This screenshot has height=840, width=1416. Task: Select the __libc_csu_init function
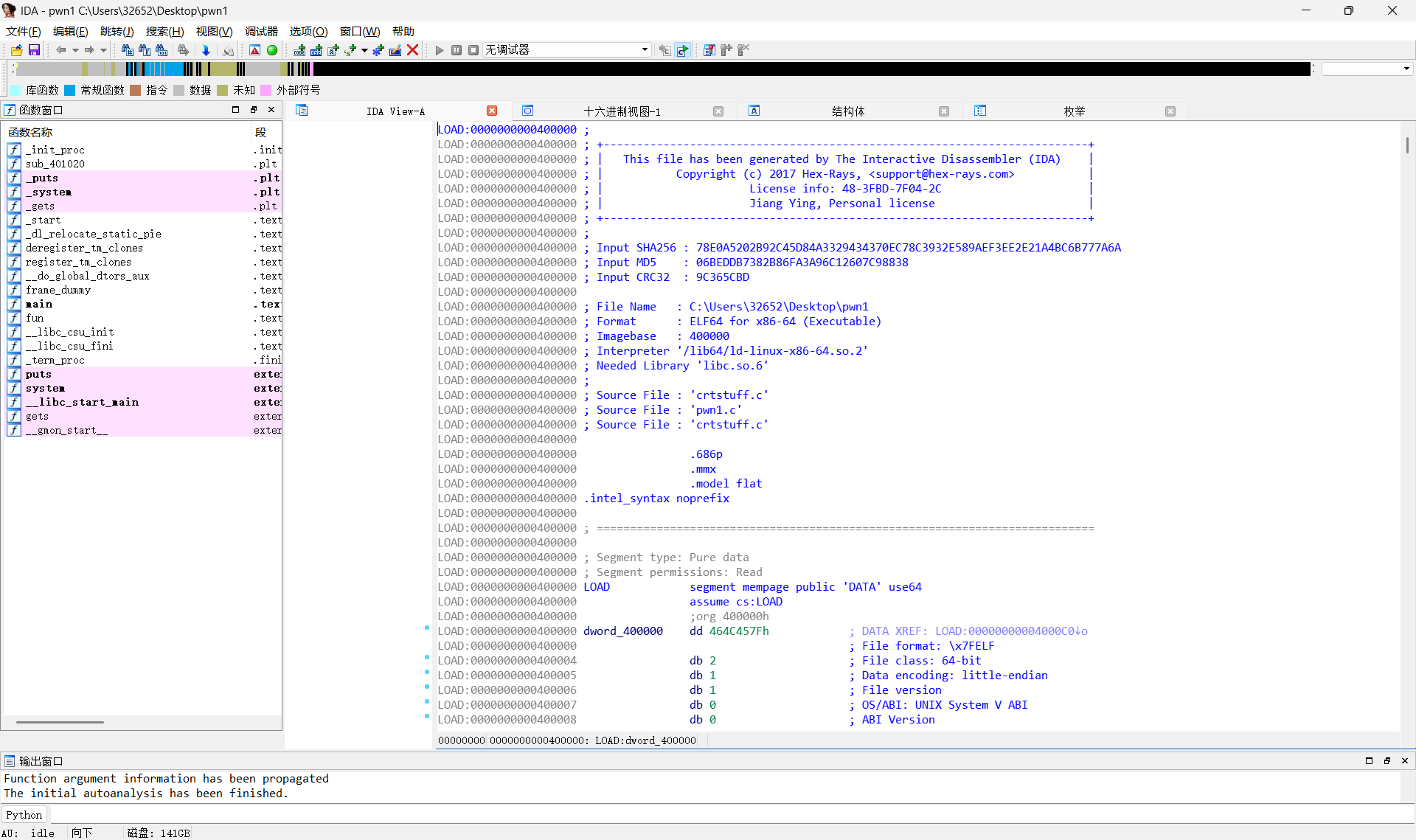(144, 332)
